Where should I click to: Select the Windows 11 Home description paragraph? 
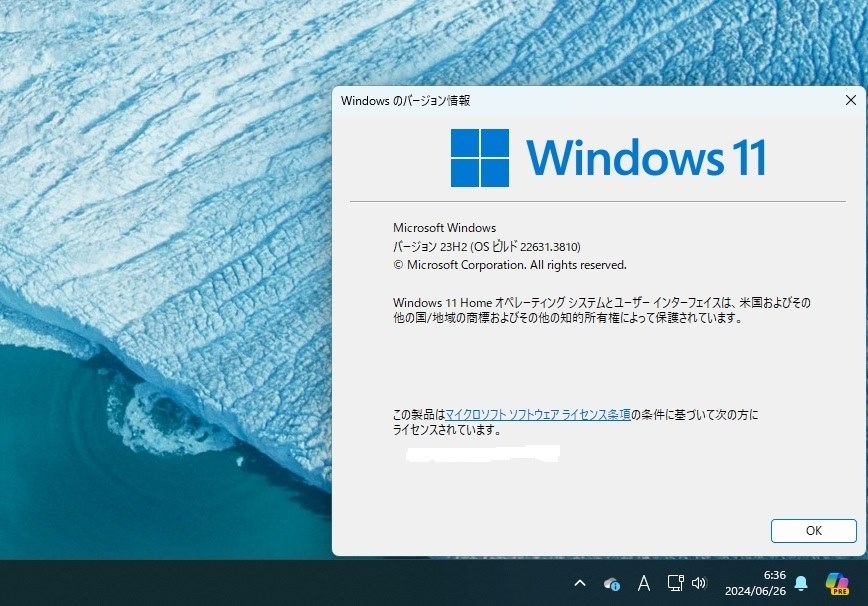tap(602, 310)
